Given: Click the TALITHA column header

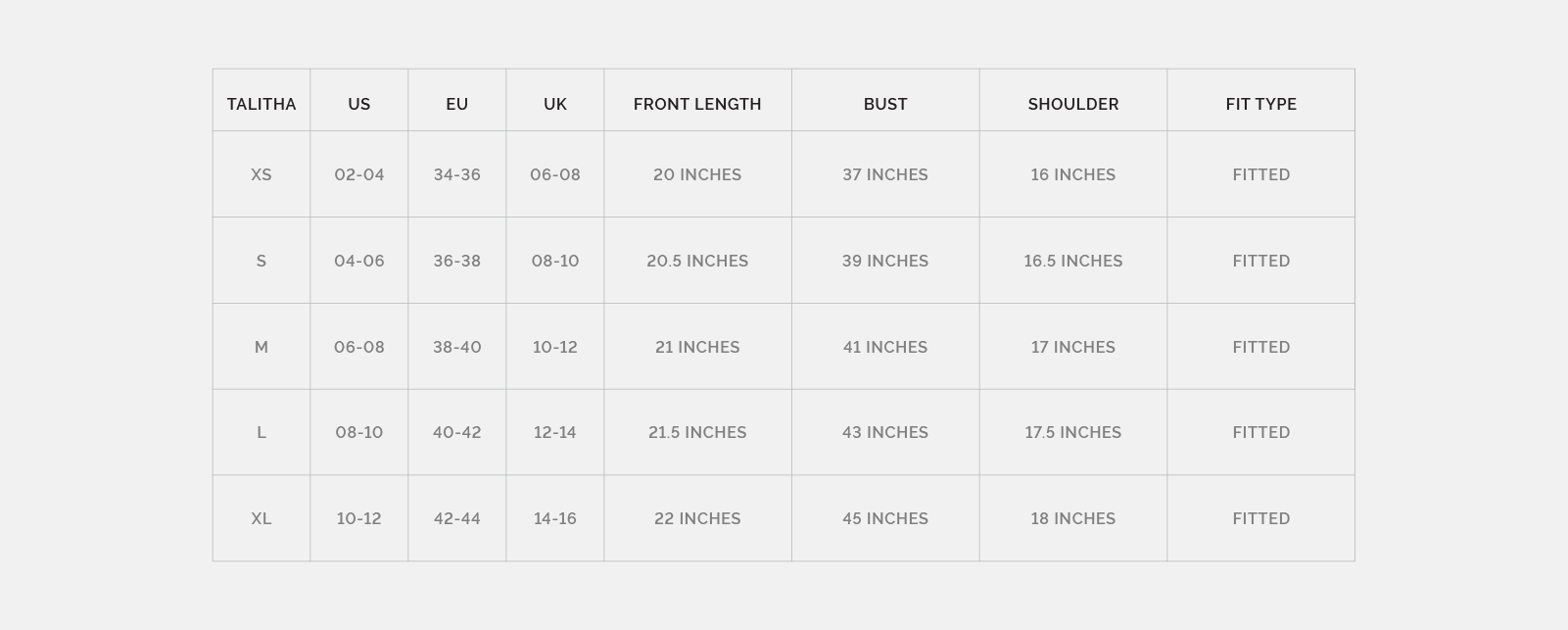Looking at the screenshot, I should coord(261,104).
